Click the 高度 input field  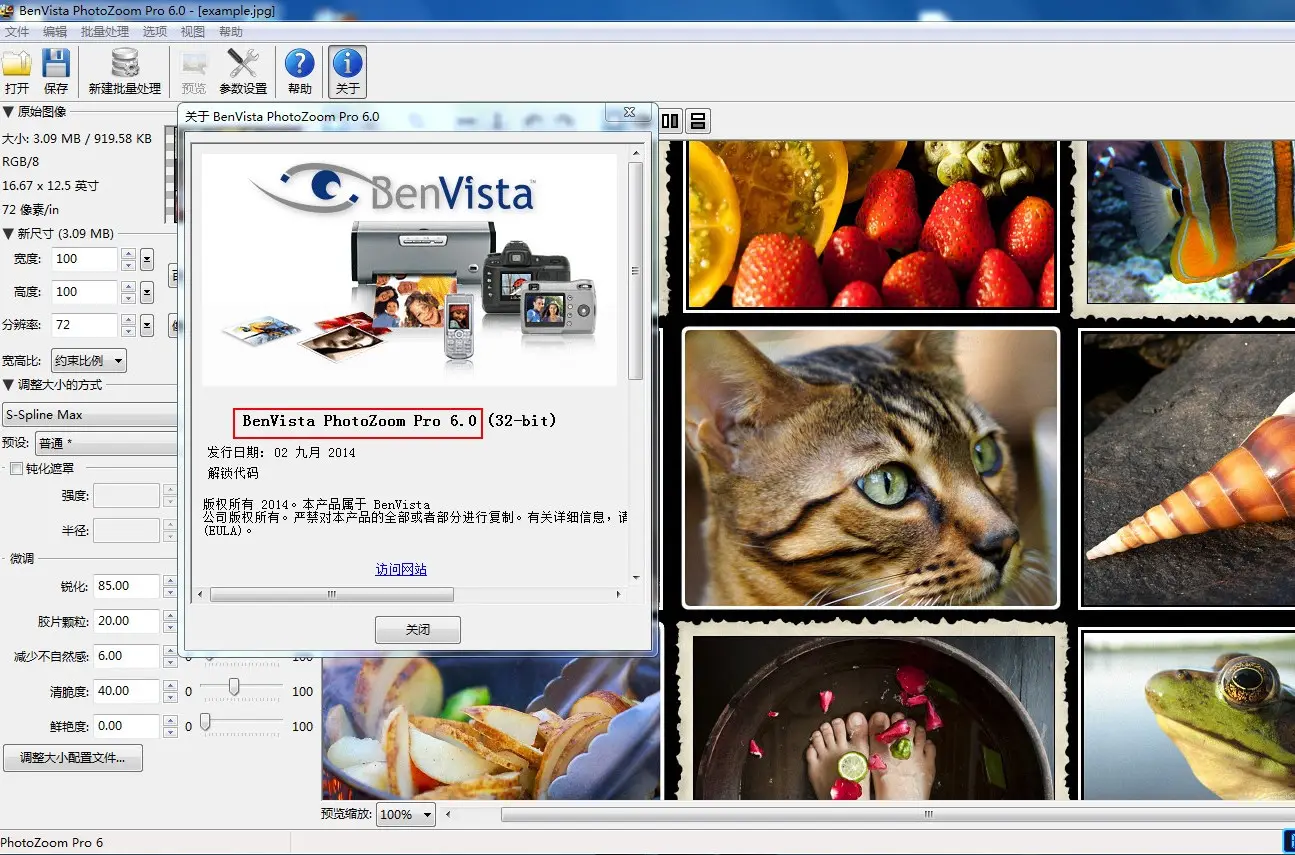(85, 292)
